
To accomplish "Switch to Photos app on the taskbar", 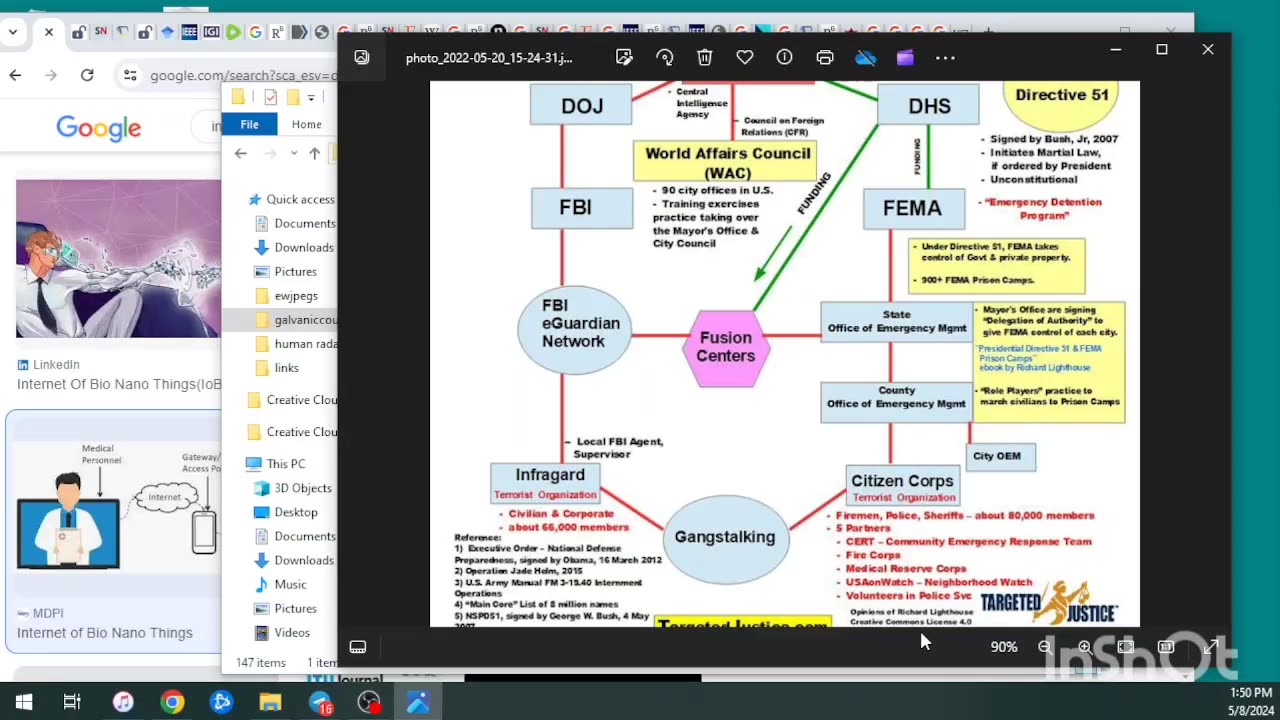I will 418,702.
